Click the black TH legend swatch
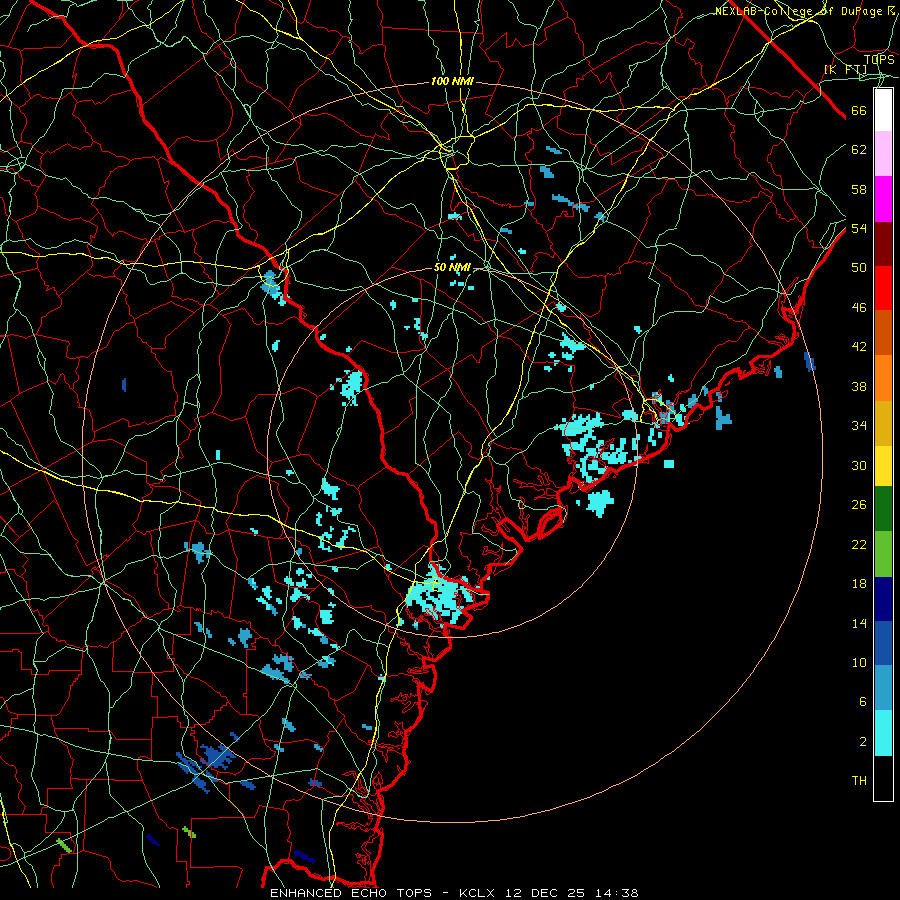Image resolution: width=900 pixels, height=900 pixels. click(x=883, y=778)
